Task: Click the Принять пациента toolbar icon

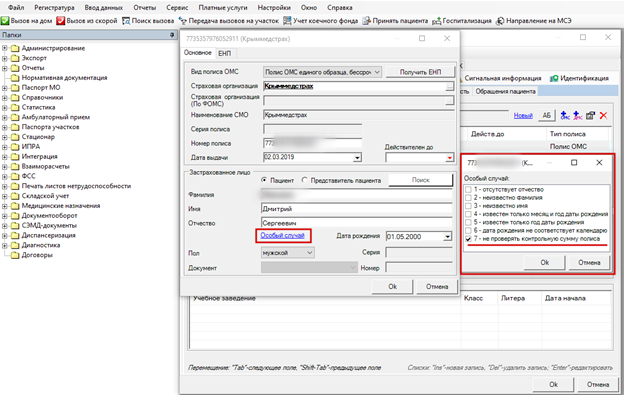Action: [x=367, y=21]
